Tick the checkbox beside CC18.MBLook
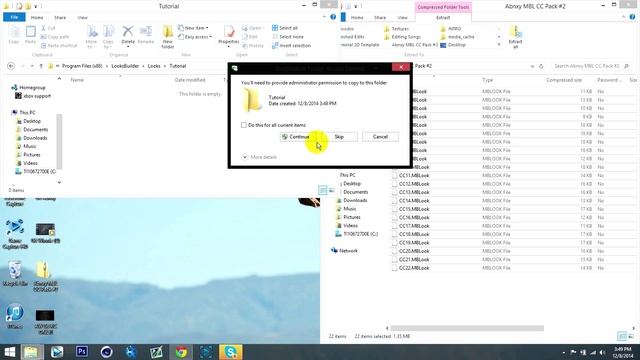This screenshot has width=640, height=360. (394, 234)
